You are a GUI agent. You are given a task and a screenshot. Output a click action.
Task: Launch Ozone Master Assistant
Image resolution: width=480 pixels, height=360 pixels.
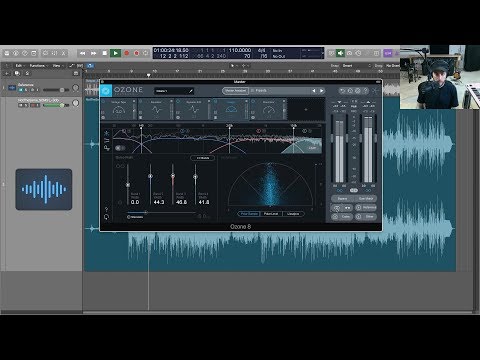pos(235,91)
